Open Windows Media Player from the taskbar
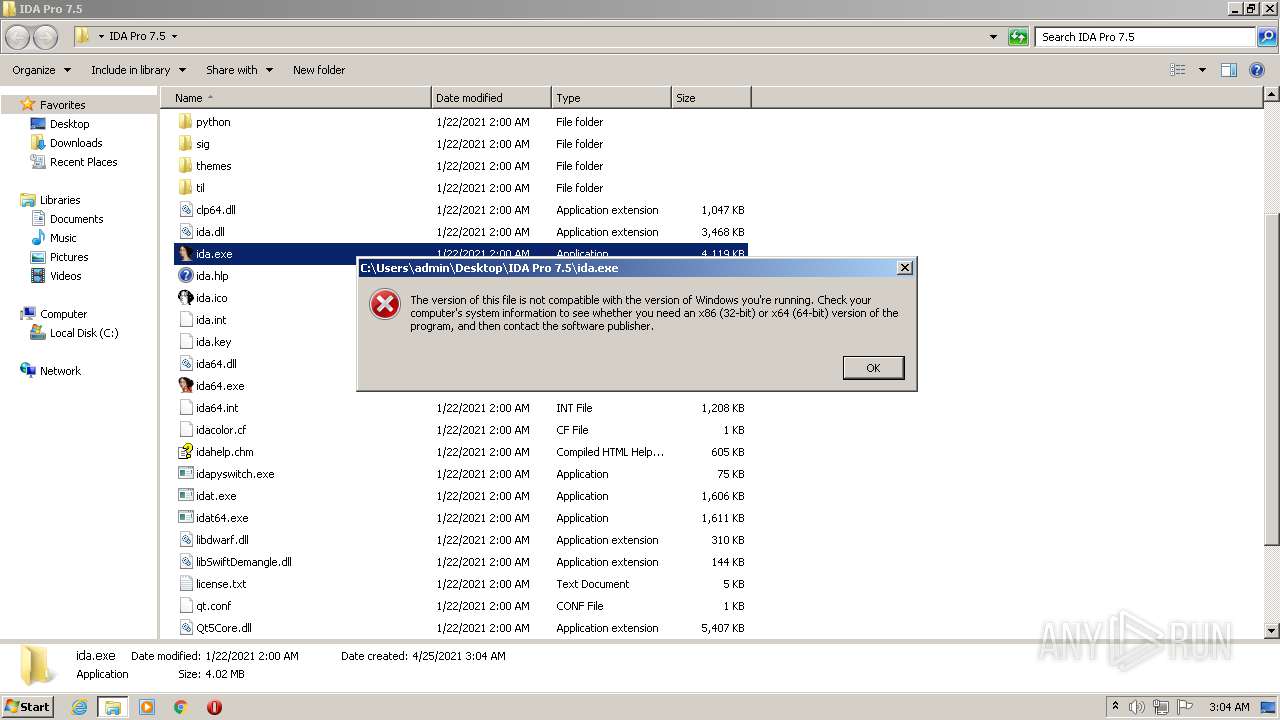The height and width of the screenshot is (720, 1280). tap(147, 707)
